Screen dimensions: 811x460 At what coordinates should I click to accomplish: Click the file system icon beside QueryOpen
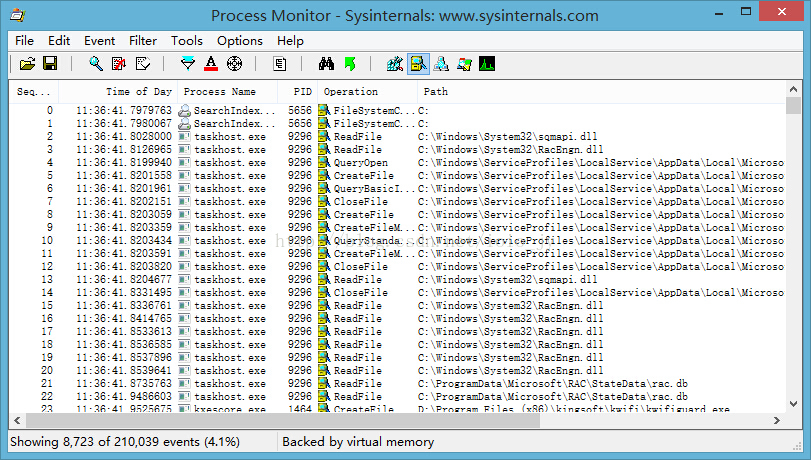[x=324, y=162]
